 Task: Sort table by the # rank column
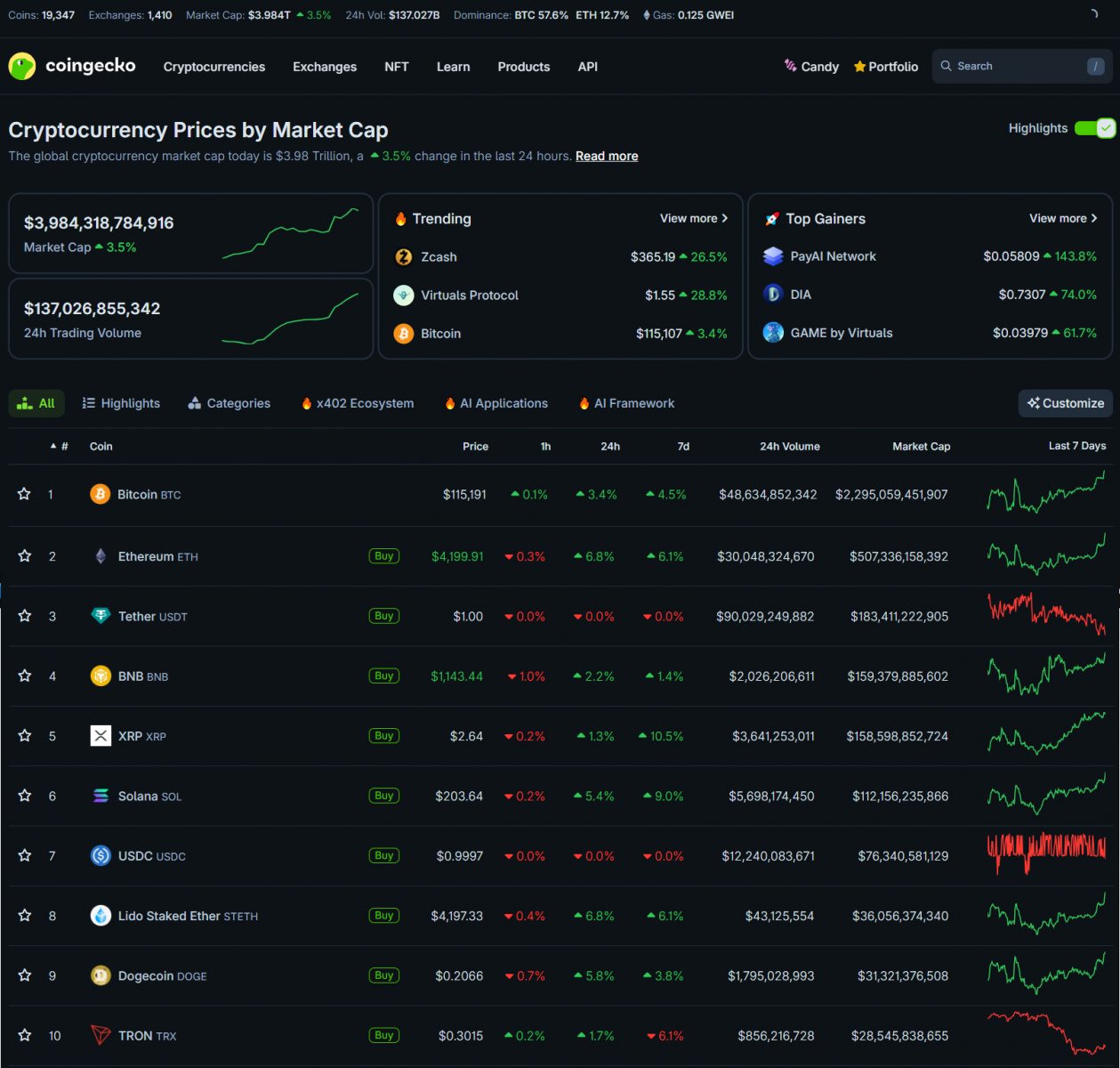(x=60, y=447)
